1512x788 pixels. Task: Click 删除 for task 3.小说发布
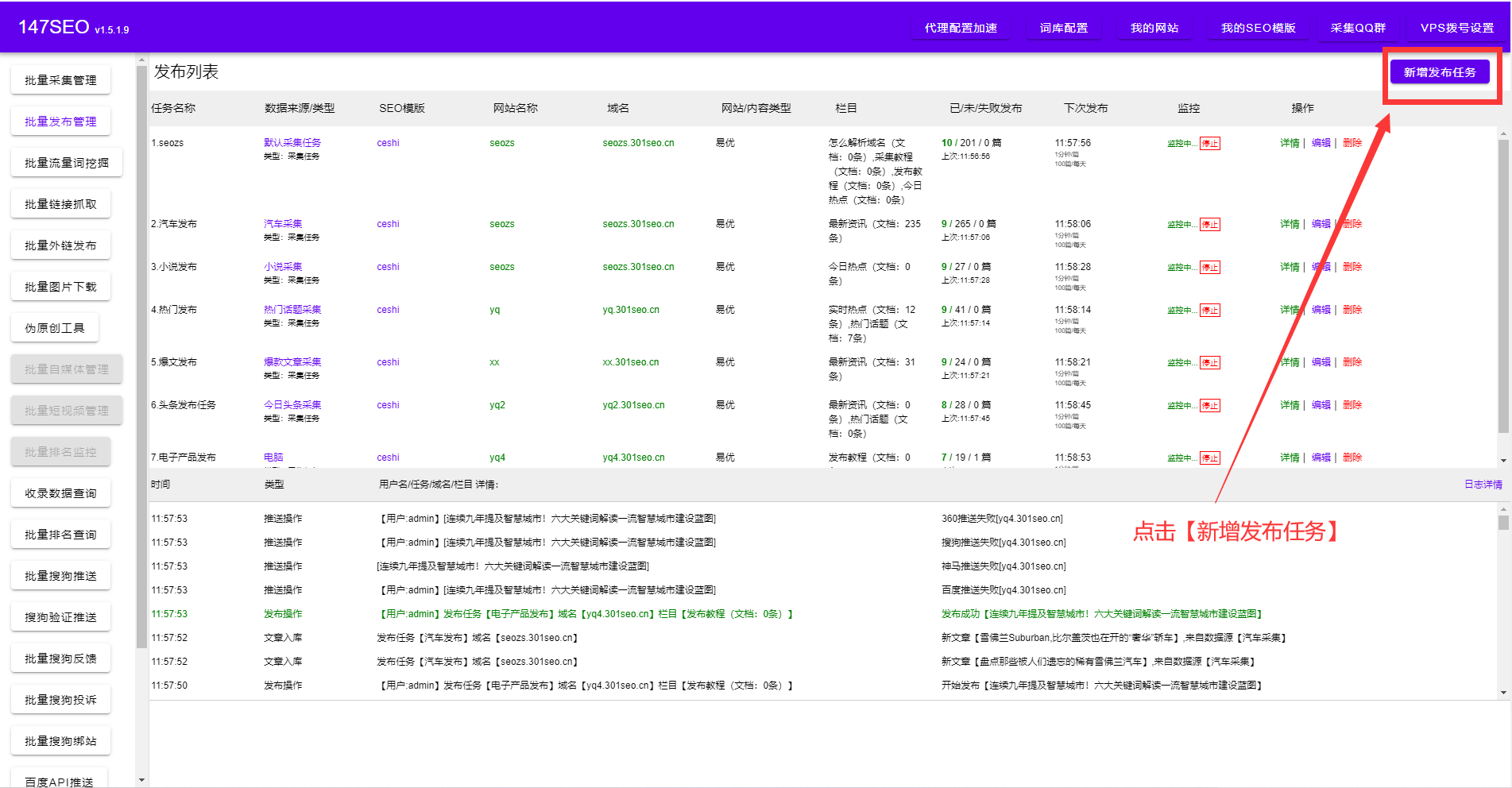(x=1352, y=267)
